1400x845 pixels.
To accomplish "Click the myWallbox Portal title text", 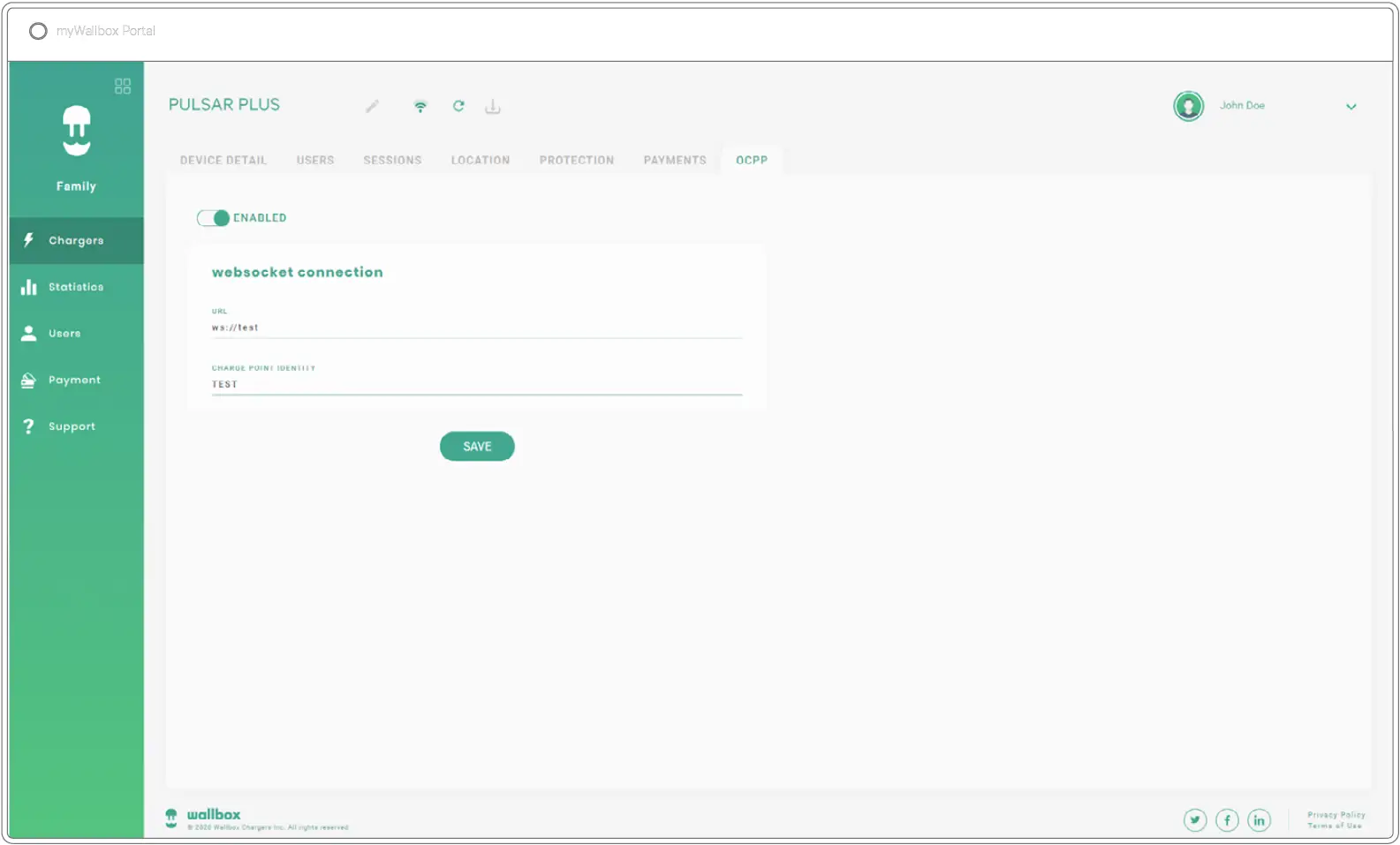I will [x=106, y=31].
